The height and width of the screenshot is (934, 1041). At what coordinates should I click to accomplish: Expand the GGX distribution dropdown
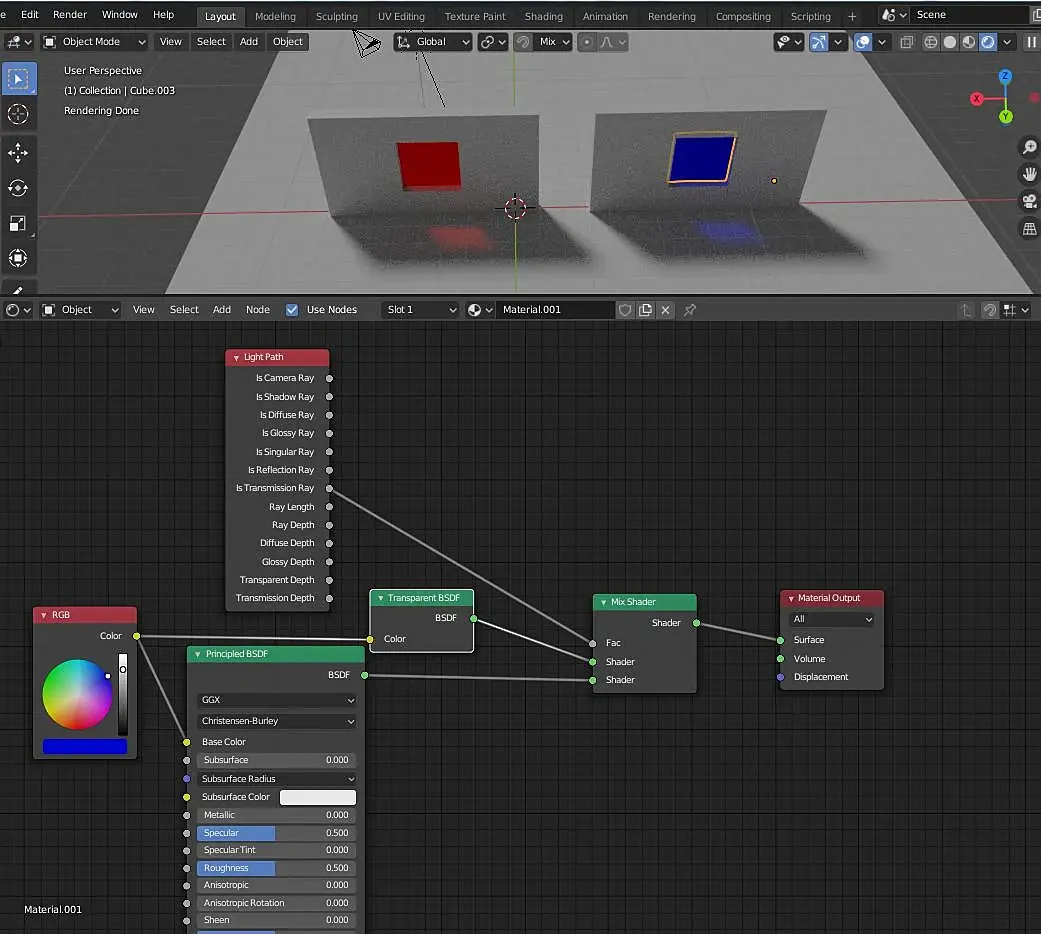pos(277,700)
